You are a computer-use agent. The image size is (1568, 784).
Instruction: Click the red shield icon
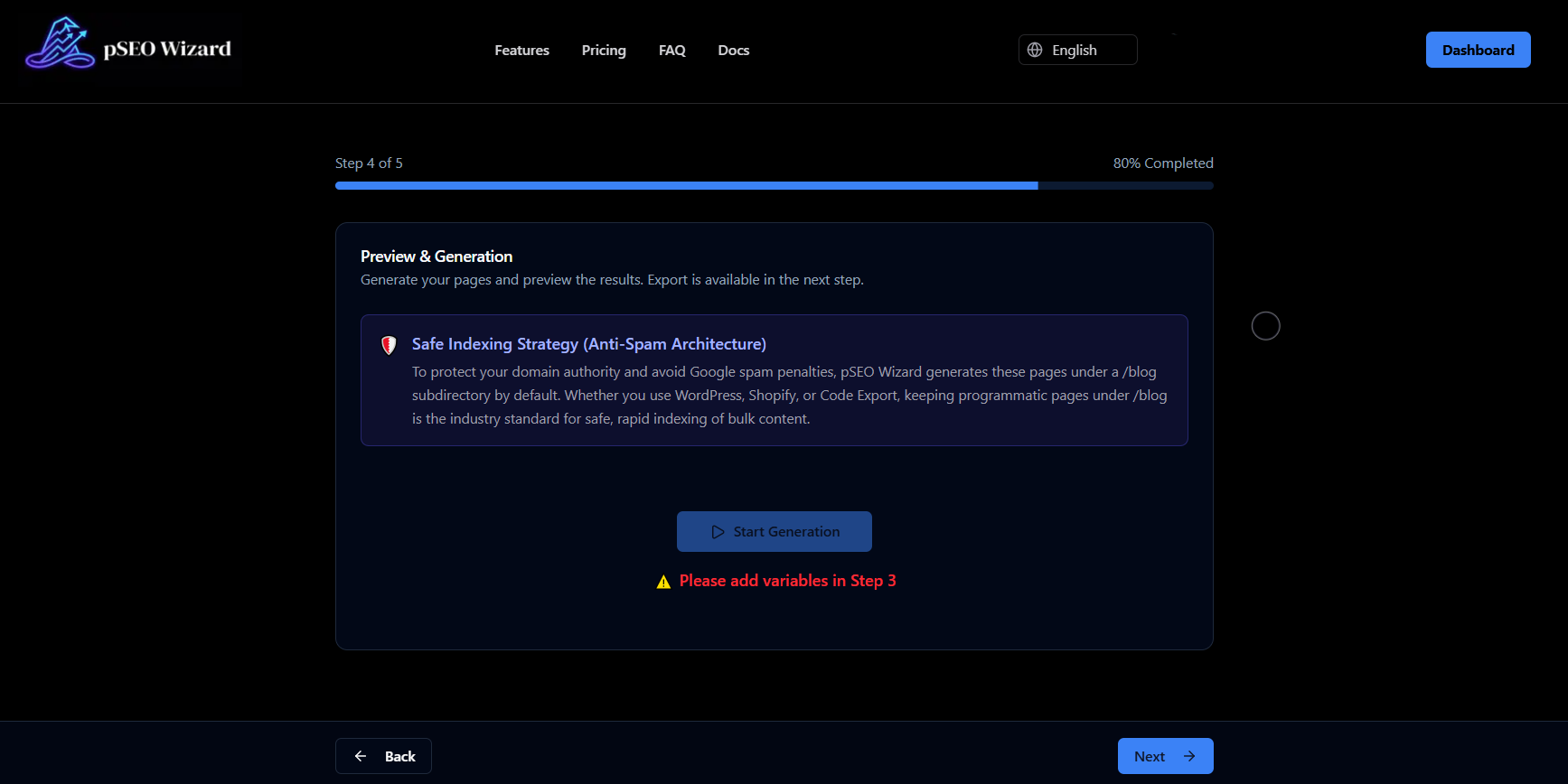(389, 345)
